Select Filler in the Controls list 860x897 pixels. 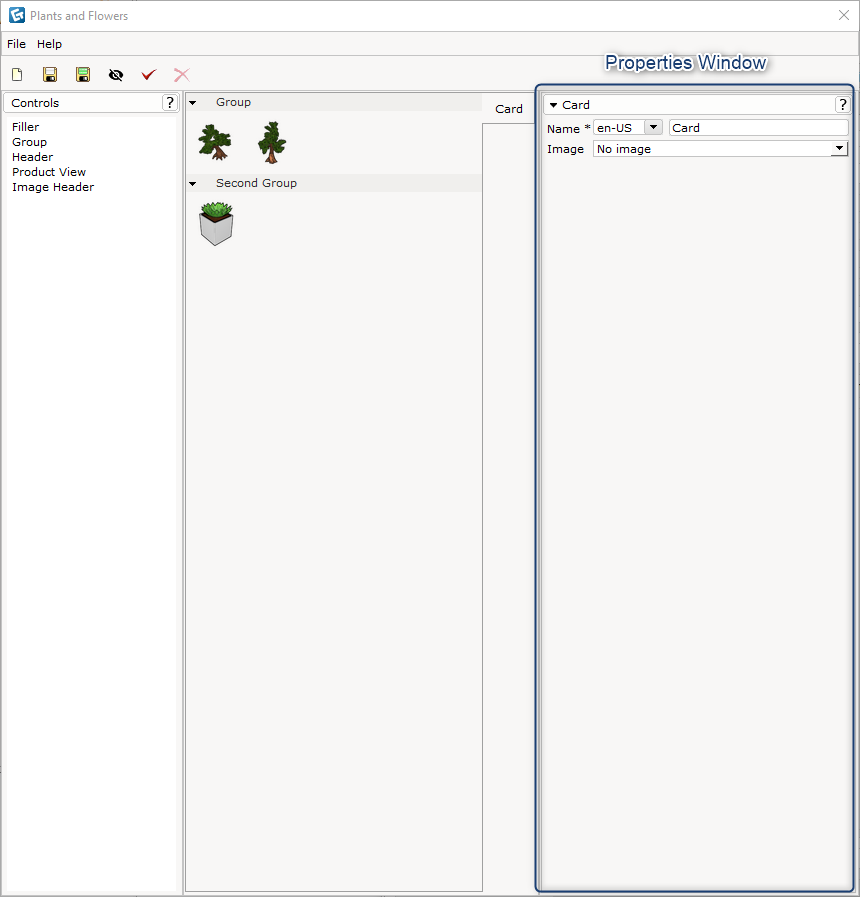pyautogui.click(x=26, y=127)
